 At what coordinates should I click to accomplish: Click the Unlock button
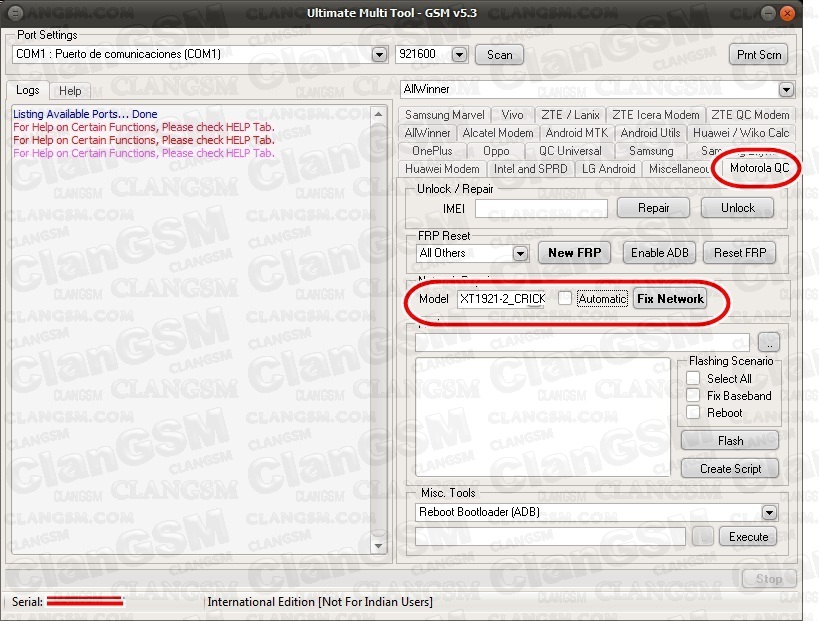pyautogui.click(x=738, y=208)
